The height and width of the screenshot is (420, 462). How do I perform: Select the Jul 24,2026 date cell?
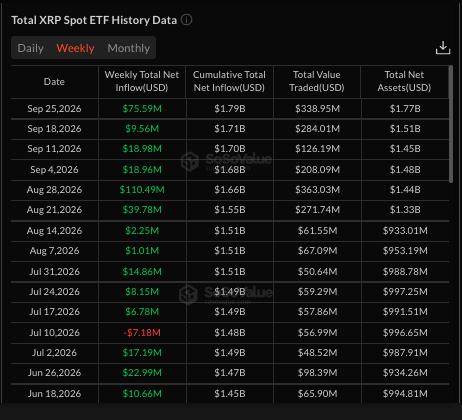(54, 292)
